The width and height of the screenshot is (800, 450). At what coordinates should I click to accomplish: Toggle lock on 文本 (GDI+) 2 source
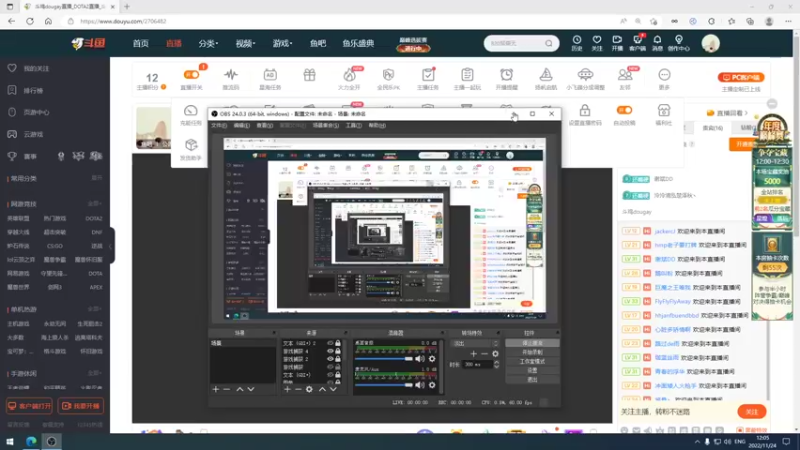338,343
